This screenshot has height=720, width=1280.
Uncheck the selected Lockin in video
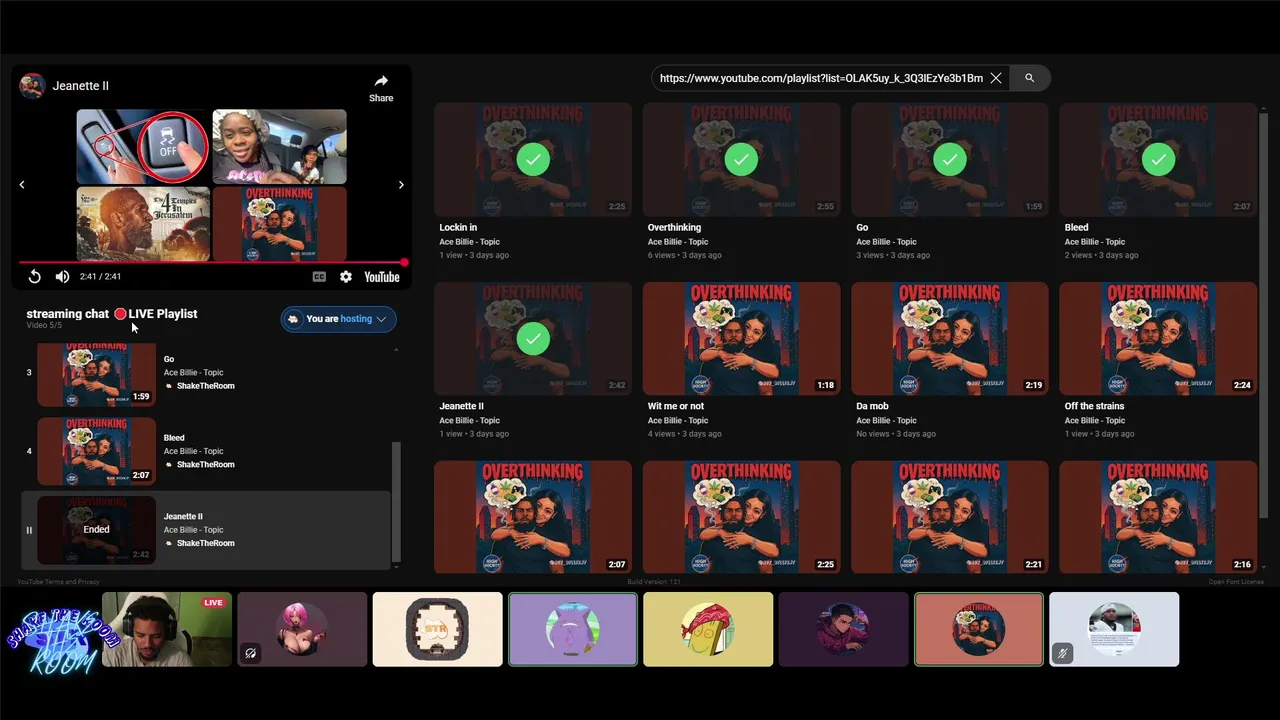[533, 159]
